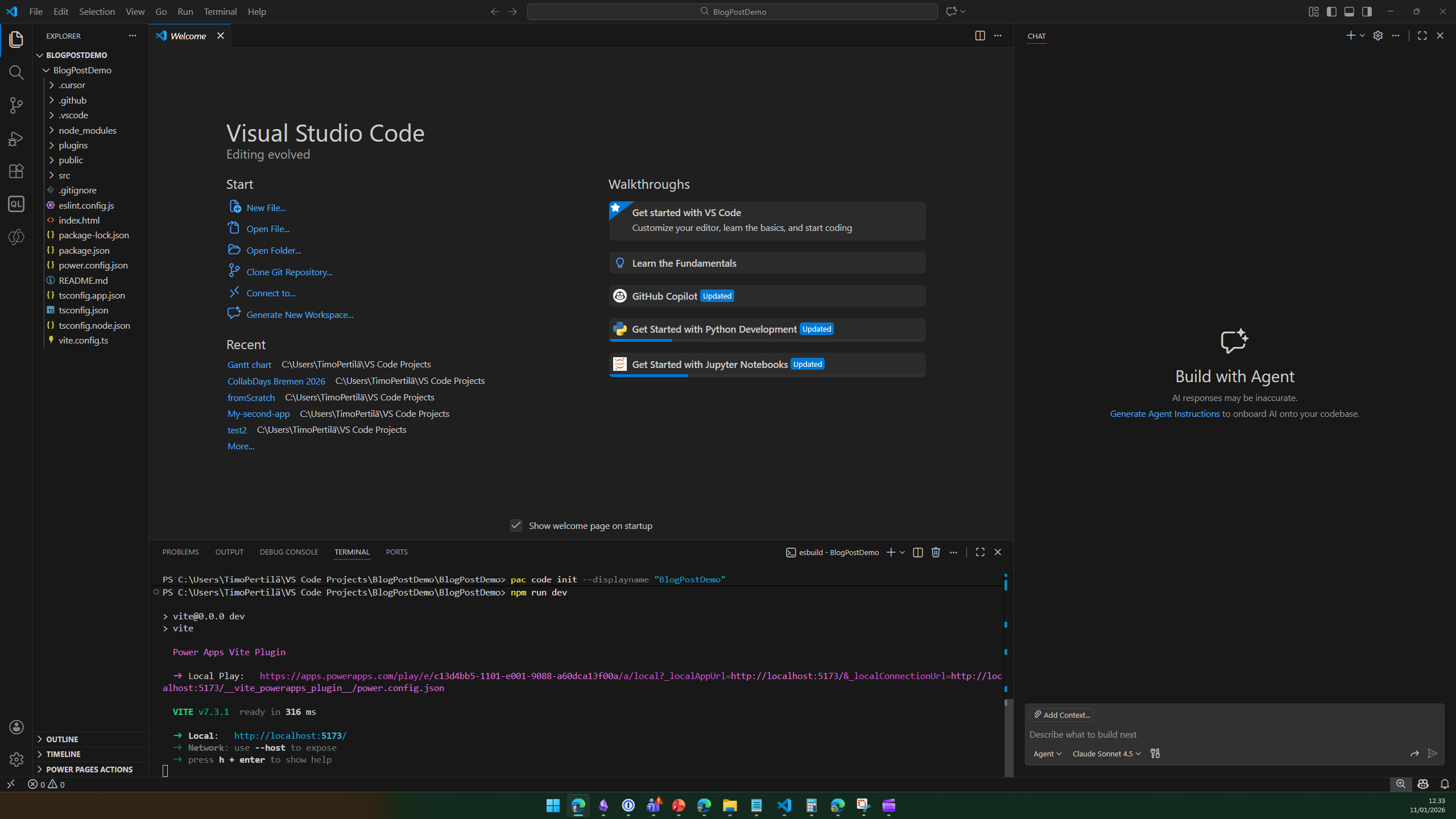
Task: Open chat settings gear icon
Action: point(1378,36)
